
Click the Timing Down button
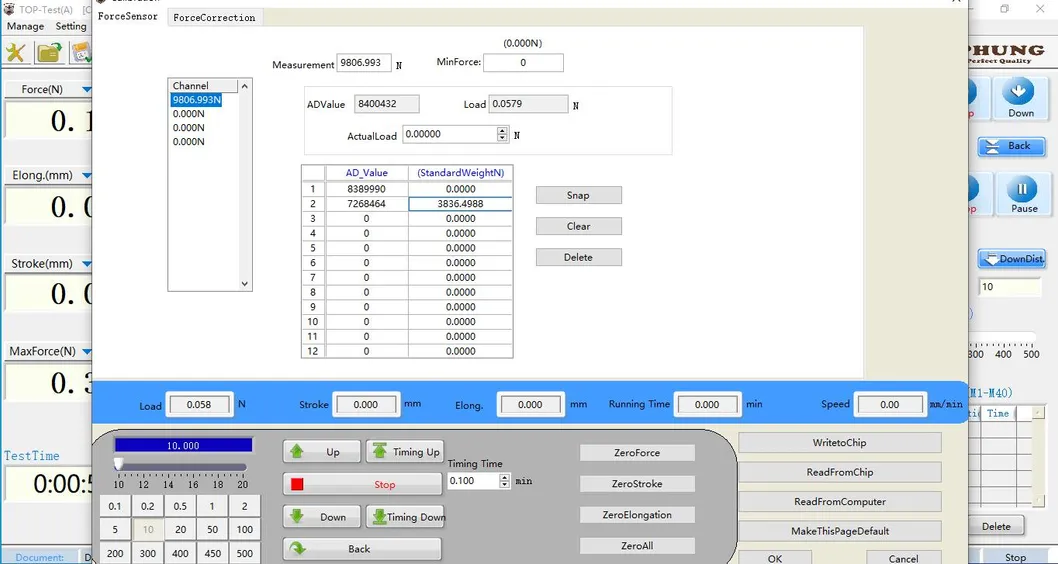click(406, 517)
